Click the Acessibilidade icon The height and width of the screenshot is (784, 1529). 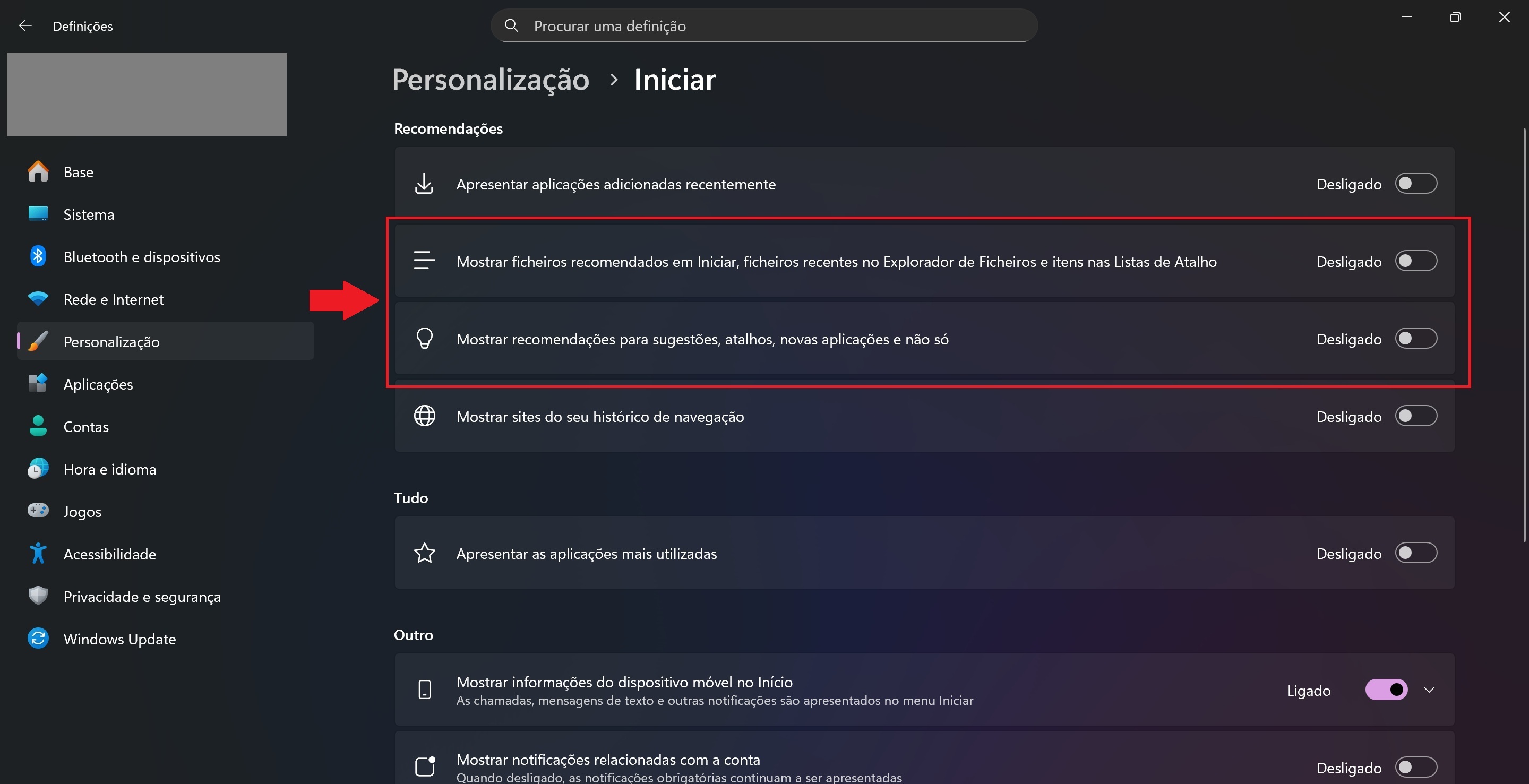tap(38, 553)
